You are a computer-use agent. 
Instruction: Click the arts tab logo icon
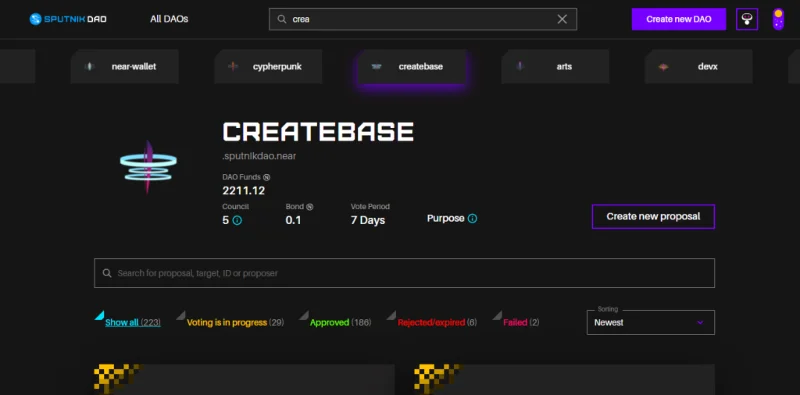pos(520,66)
